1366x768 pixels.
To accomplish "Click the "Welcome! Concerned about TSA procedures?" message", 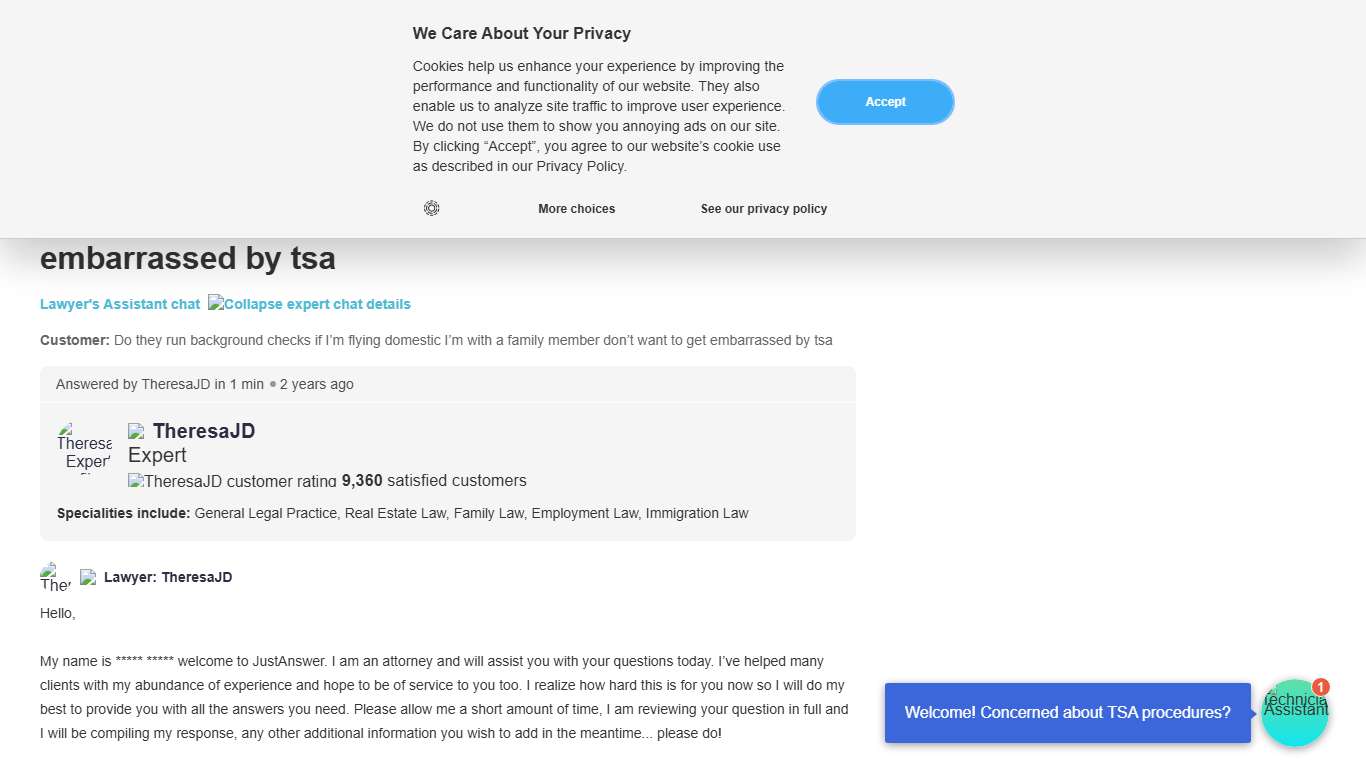I will [x=1067, y=713].
